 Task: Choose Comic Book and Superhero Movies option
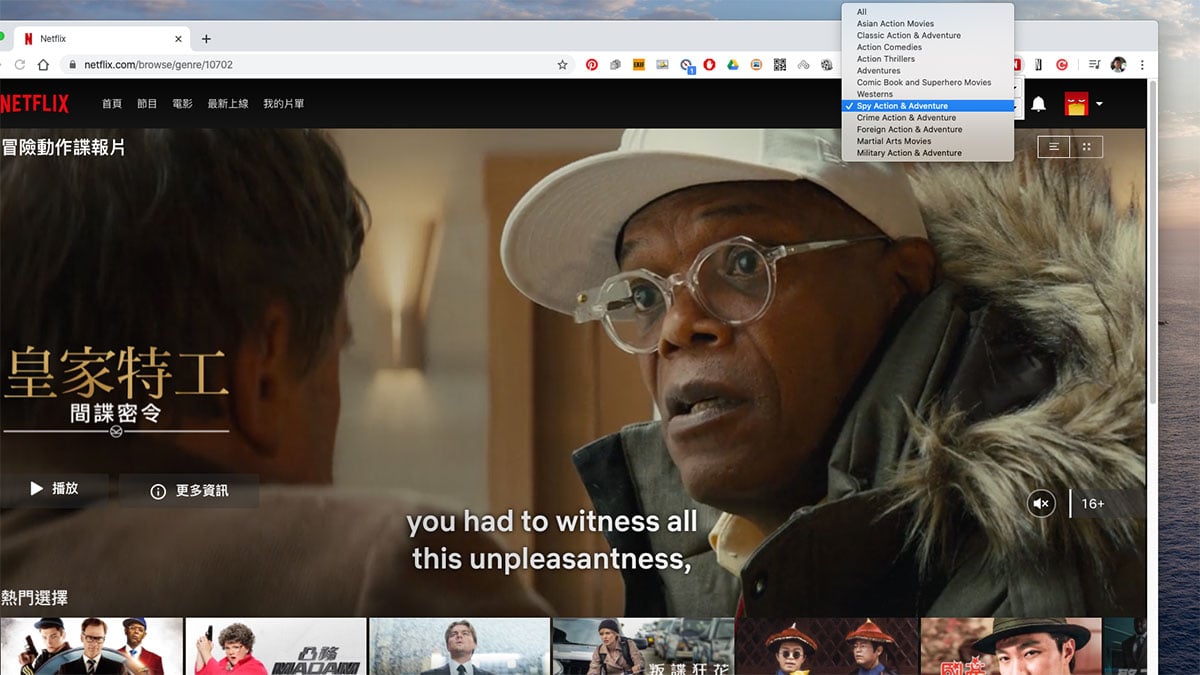tap(928, 83)
